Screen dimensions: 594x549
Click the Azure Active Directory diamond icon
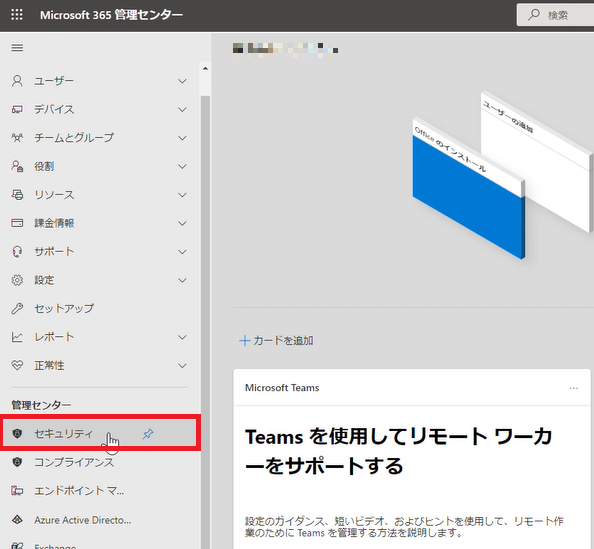click(x=17, y=519)
